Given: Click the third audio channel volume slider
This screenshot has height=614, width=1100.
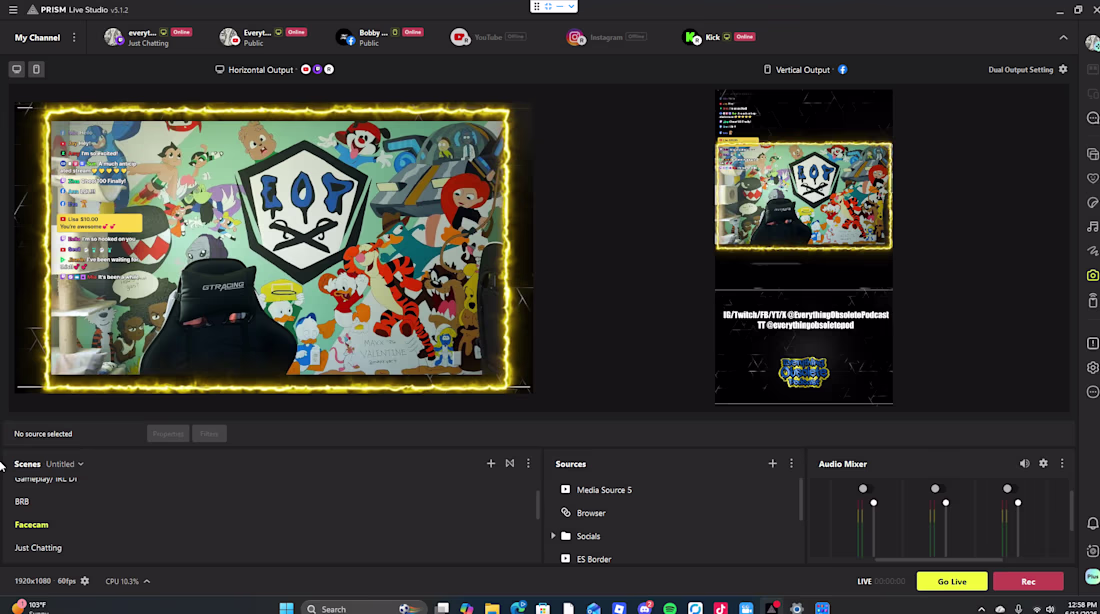Looking at the screenshot, I should [x=1018, y=528].
